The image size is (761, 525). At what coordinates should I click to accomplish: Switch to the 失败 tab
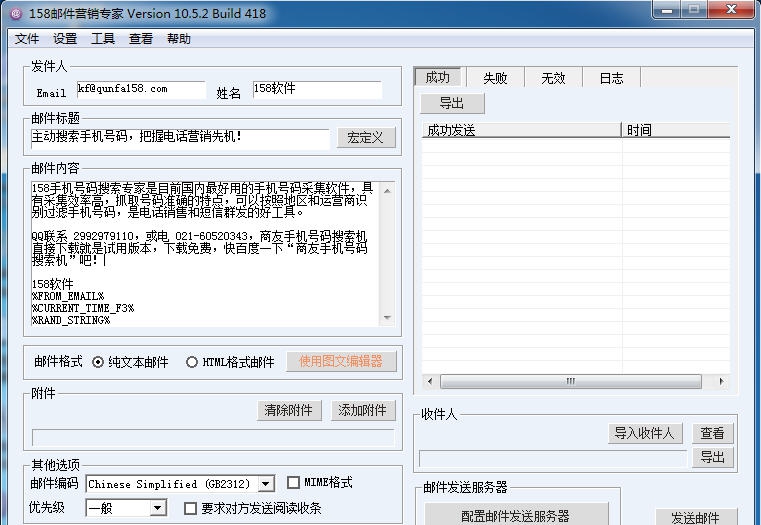495,78
